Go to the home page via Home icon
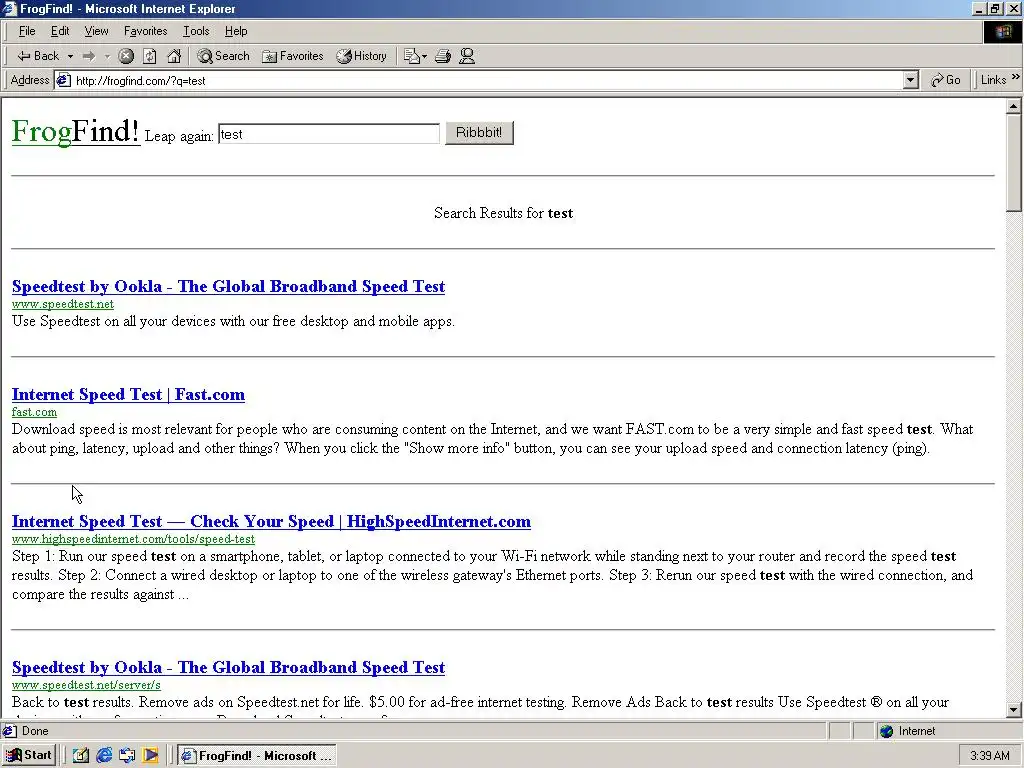This screenshot has width=1024, height=768. 174,56
